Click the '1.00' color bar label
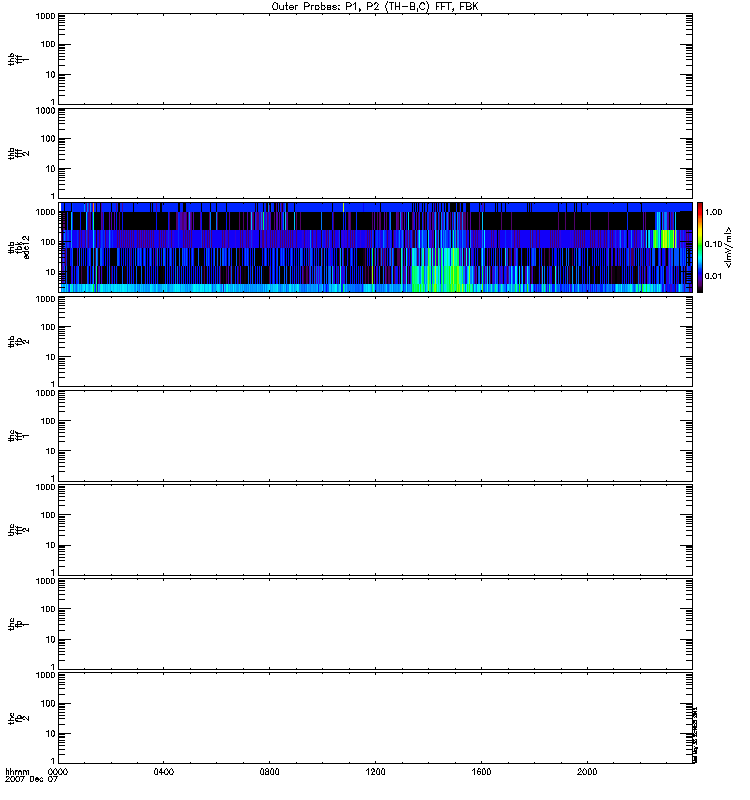This screenshot has width=750, height=800. [x=713, y=212]
